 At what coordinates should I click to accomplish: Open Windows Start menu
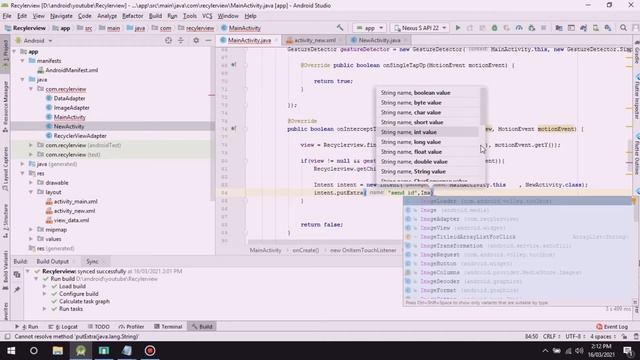point(11,351)
